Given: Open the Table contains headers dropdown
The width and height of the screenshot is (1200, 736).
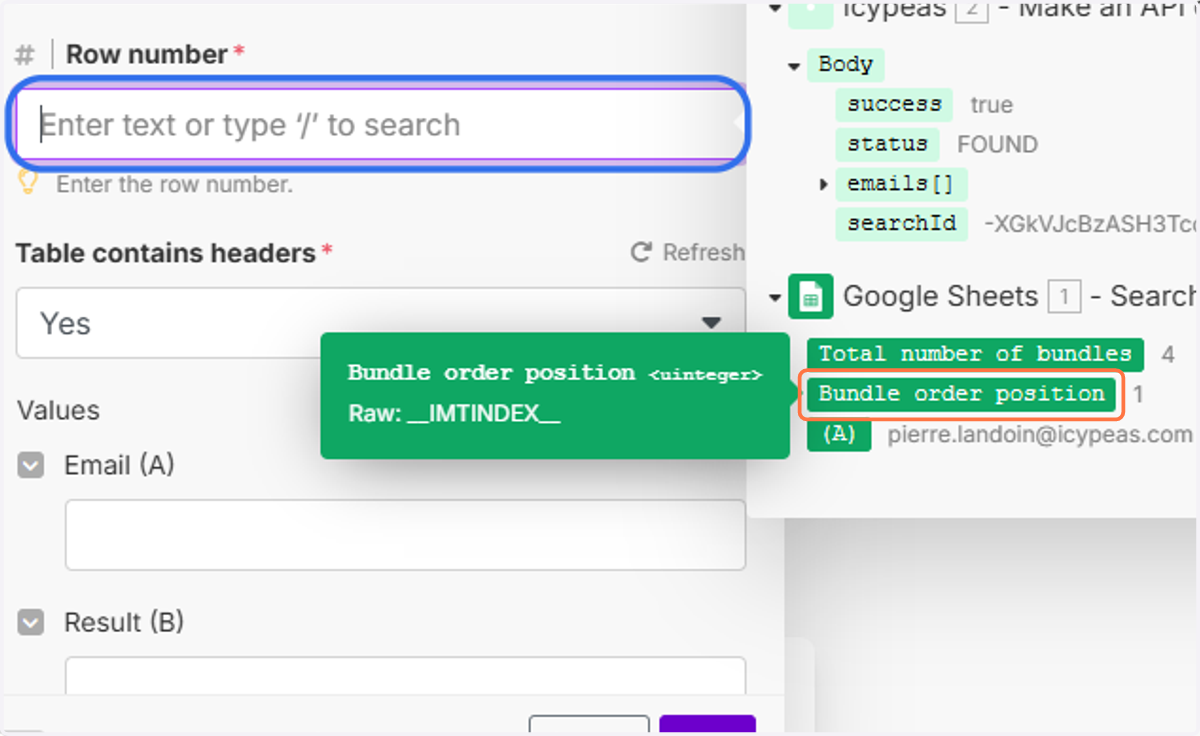Looking at the screenshot, I should [380, 323].
